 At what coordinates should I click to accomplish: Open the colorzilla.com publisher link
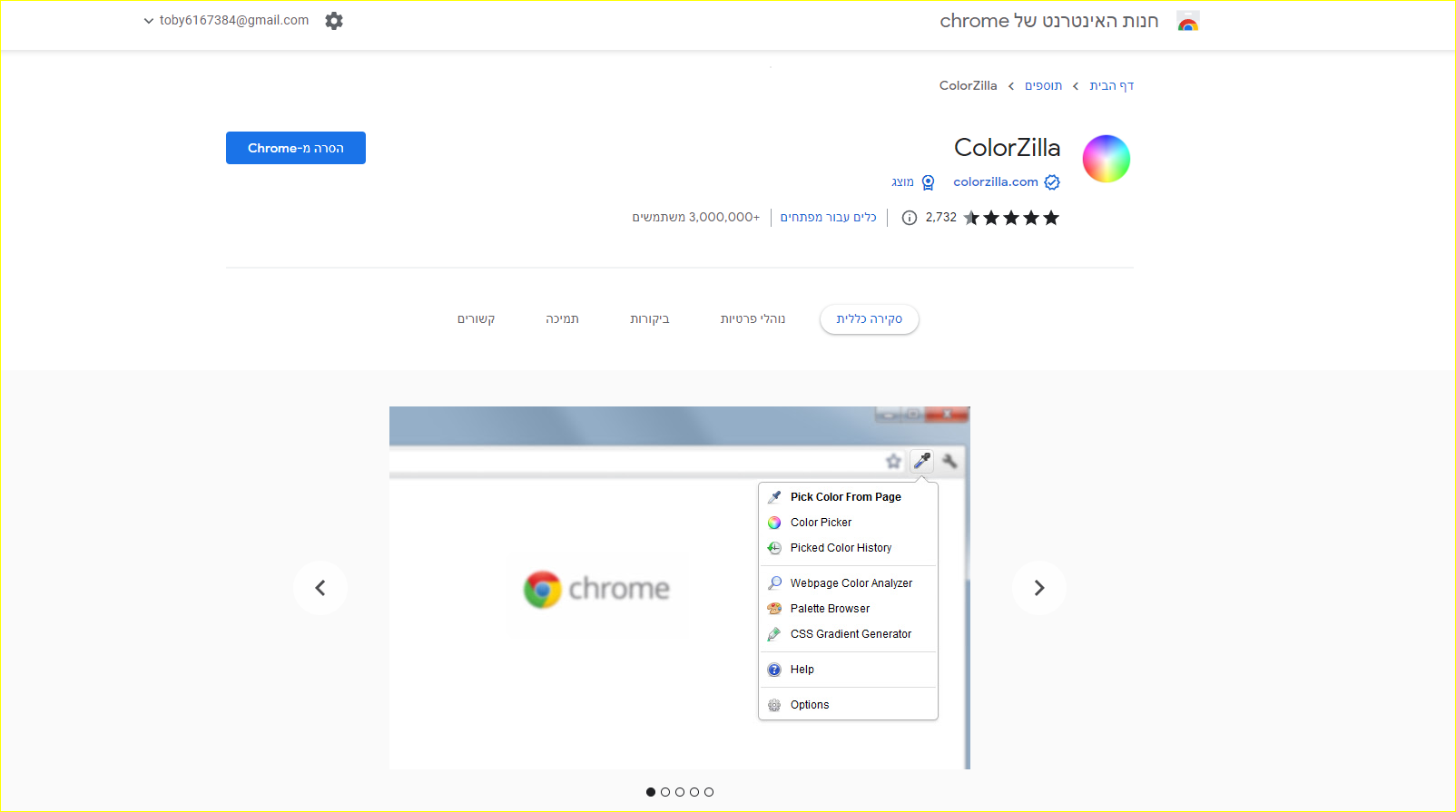click(x=996, y=182)
